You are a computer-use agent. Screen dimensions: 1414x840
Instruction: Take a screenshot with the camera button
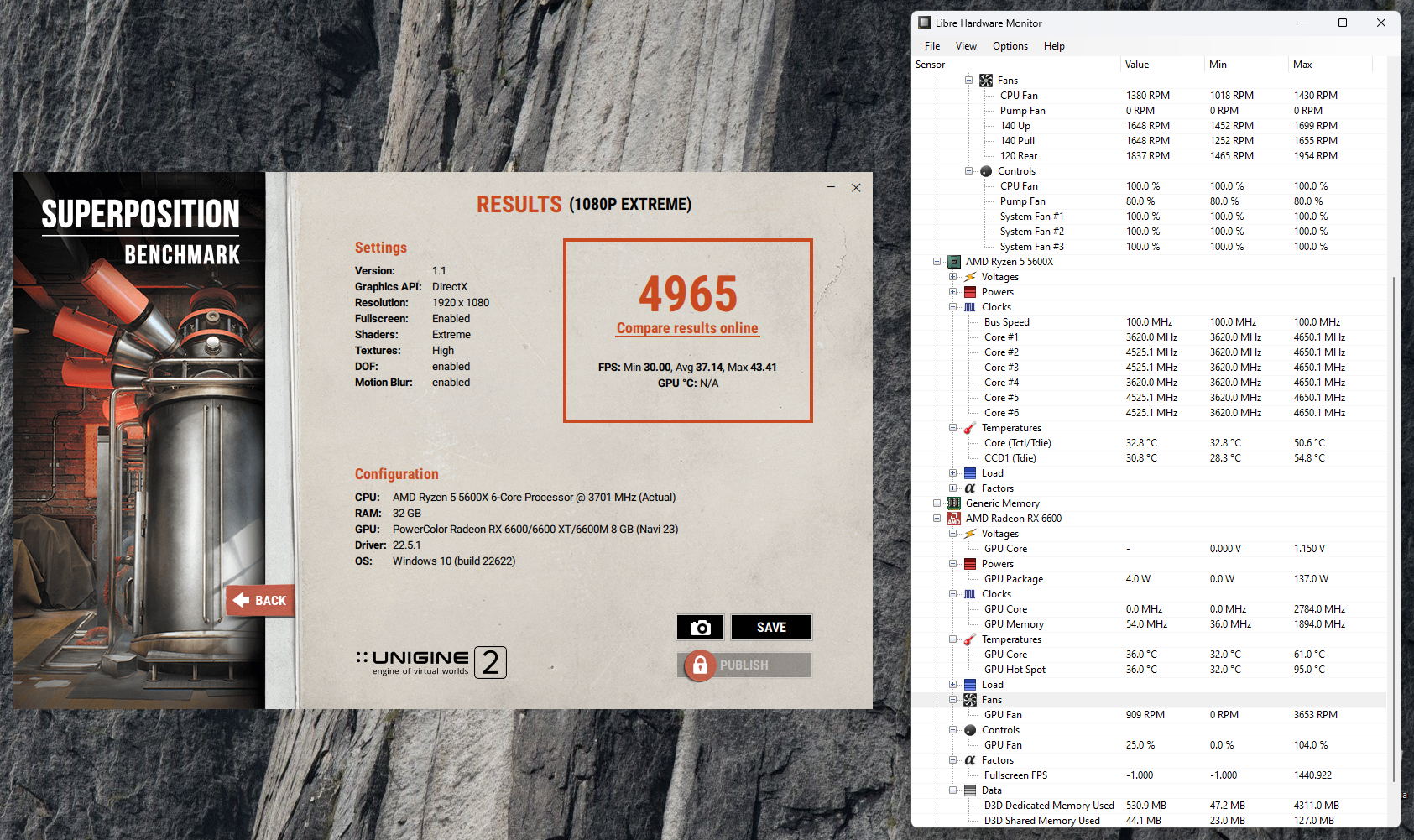pos(700,627)
